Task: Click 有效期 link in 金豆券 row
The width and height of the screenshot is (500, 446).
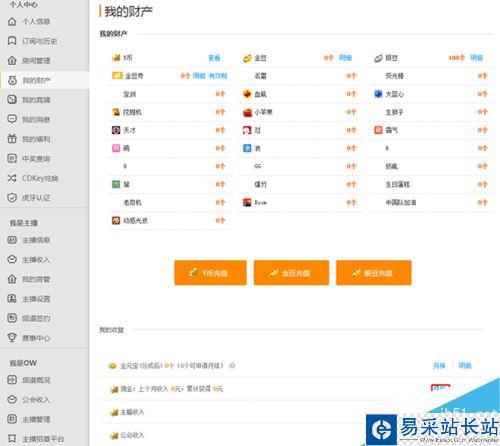Action: tap(218, 76)
